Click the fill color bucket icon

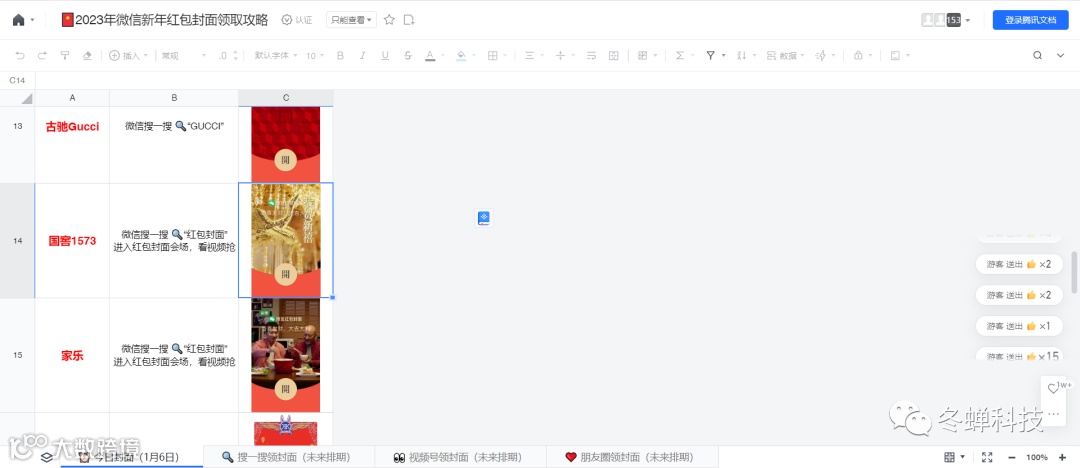point(461,56)
